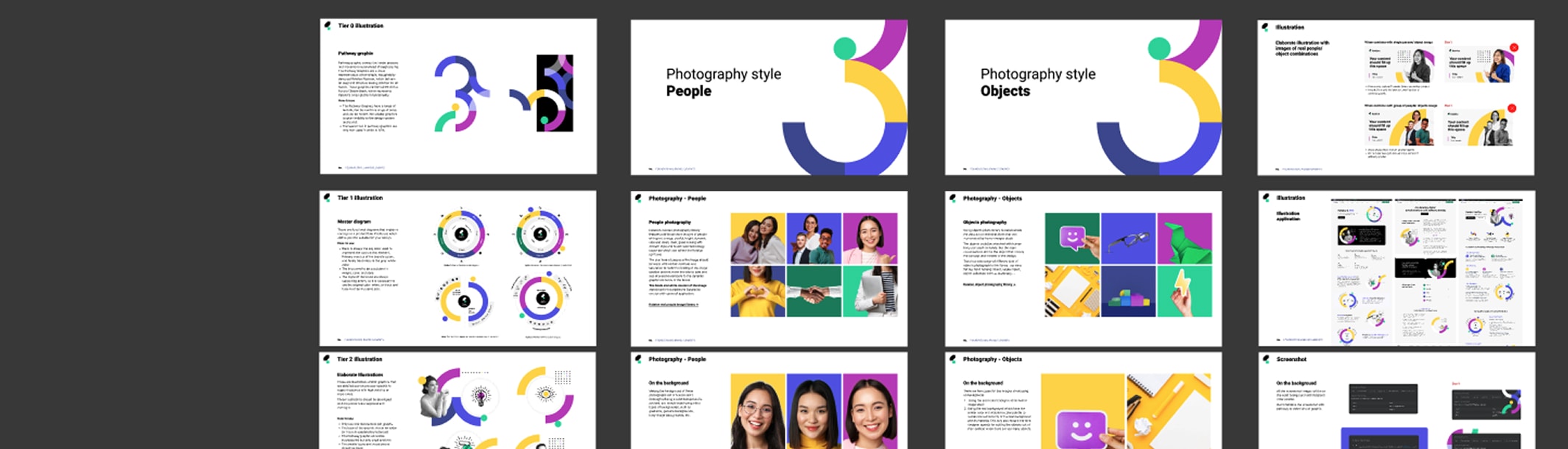Select the Elaborate illustrations heading
Screen dimensions: 1568x449
360,375
